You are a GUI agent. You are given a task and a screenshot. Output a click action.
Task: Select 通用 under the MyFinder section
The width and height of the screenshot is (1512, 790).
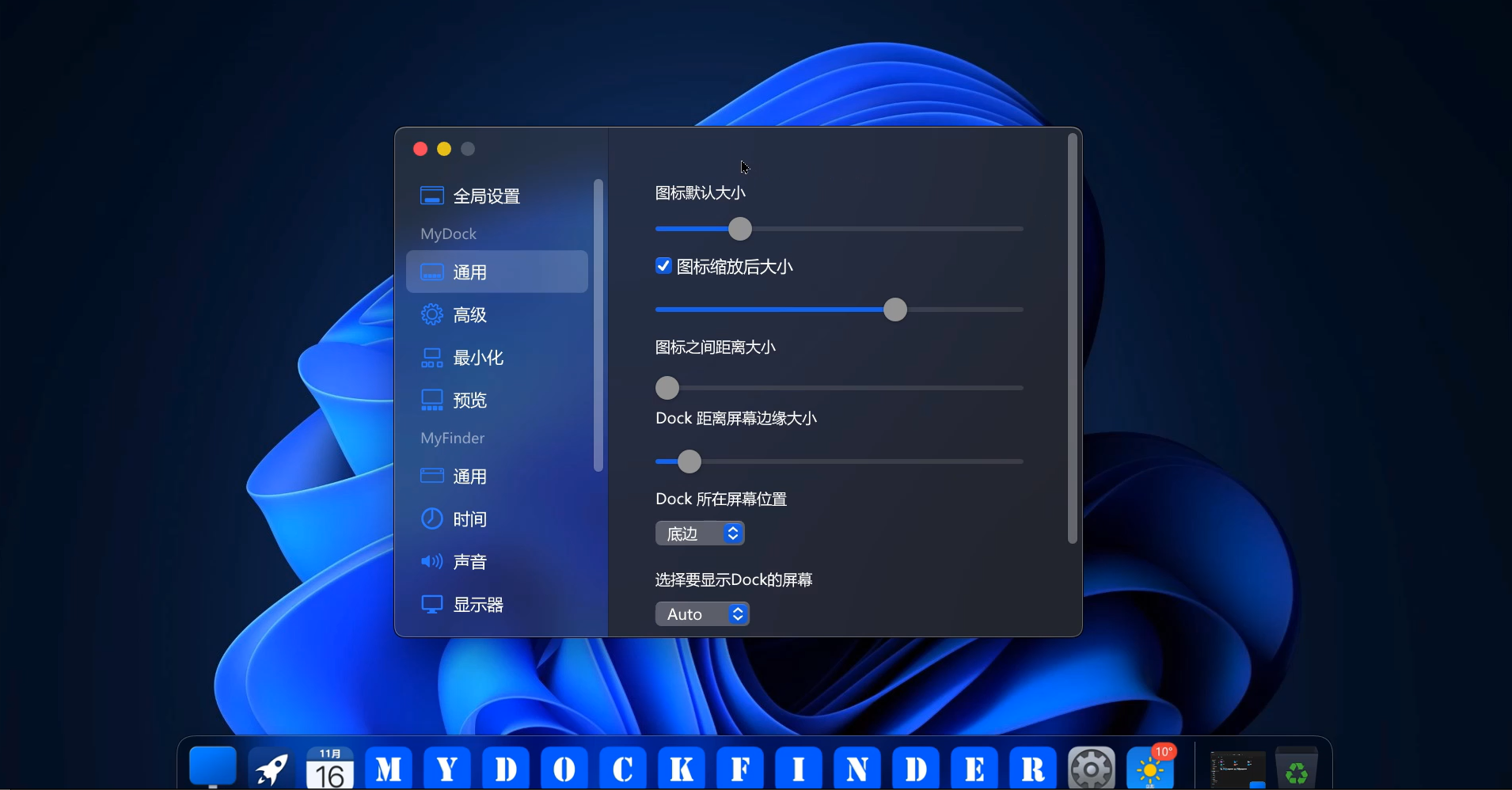coord(497,477)
